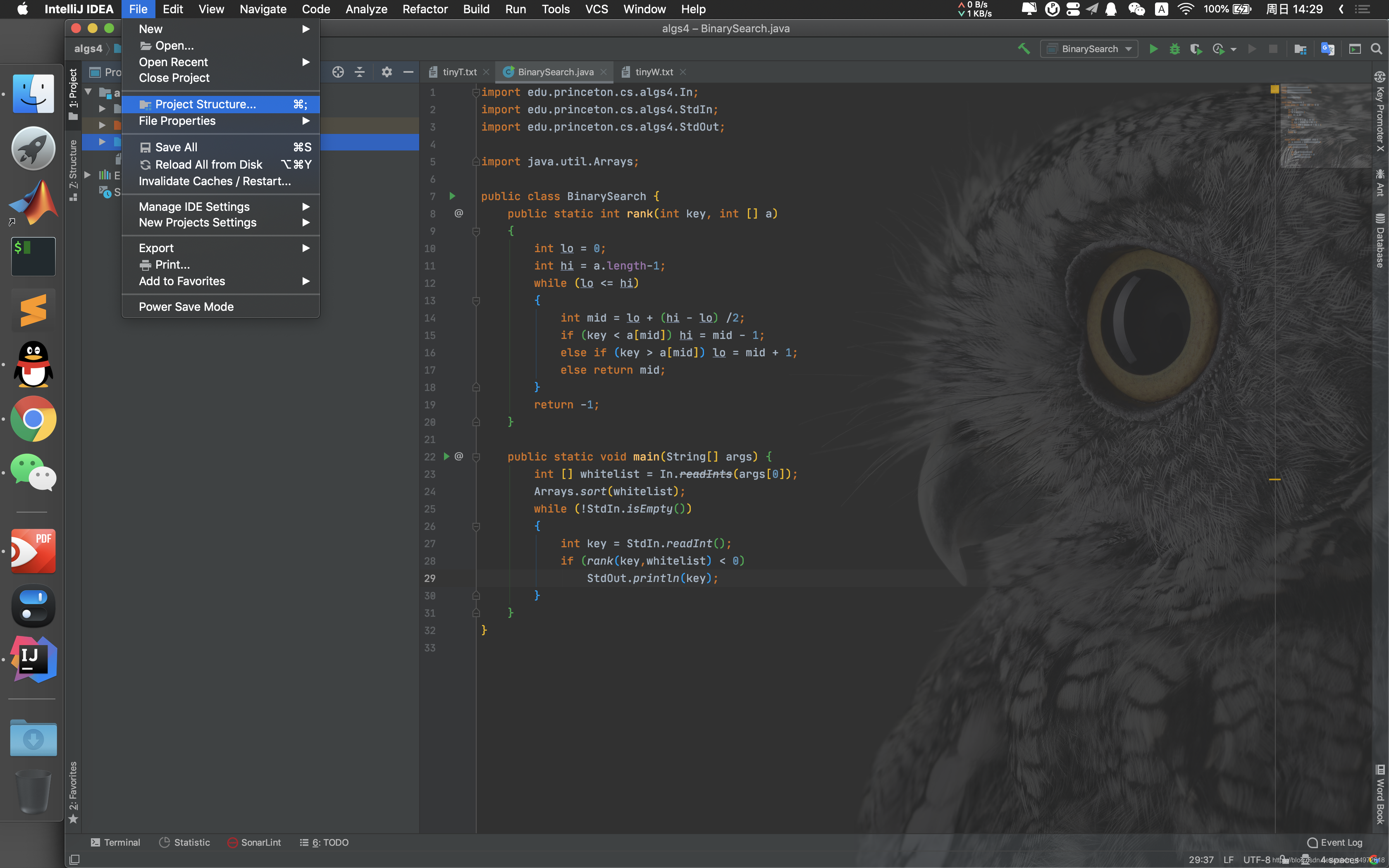Choose Close Project
This screenshot has height=868, width=1389.
click(220, 78)
